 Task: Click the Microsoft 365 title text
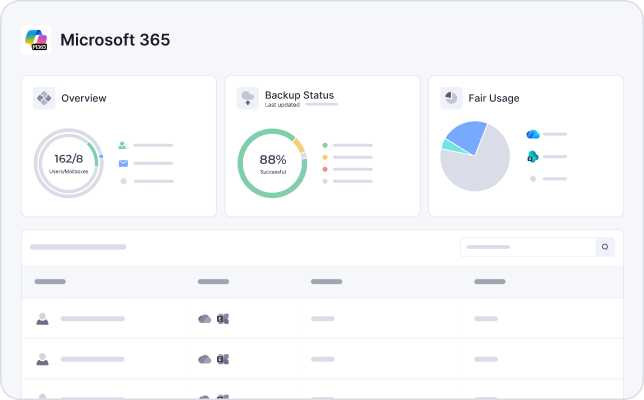[x=115, y=40]
